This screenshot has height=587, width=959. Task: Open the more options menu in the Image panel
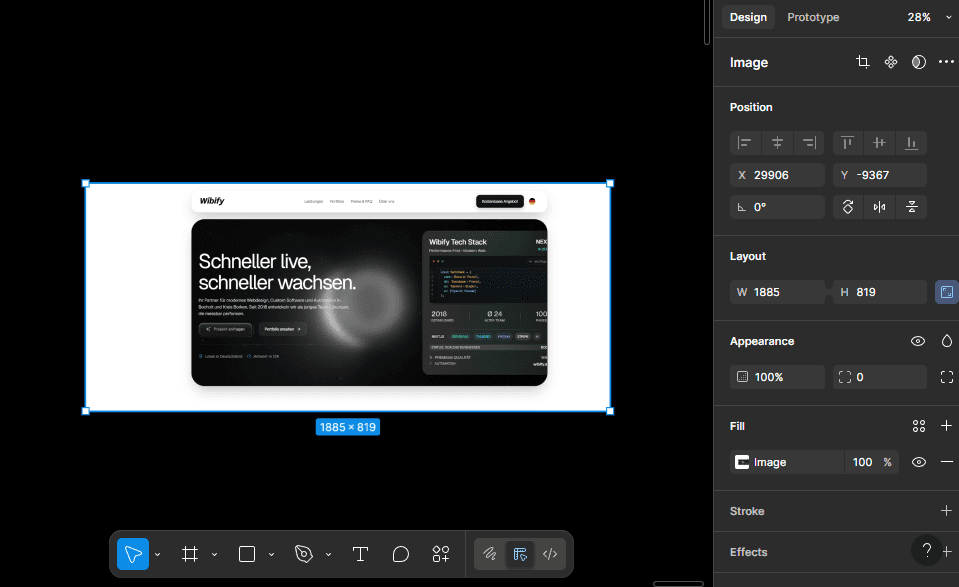[946, 61]
